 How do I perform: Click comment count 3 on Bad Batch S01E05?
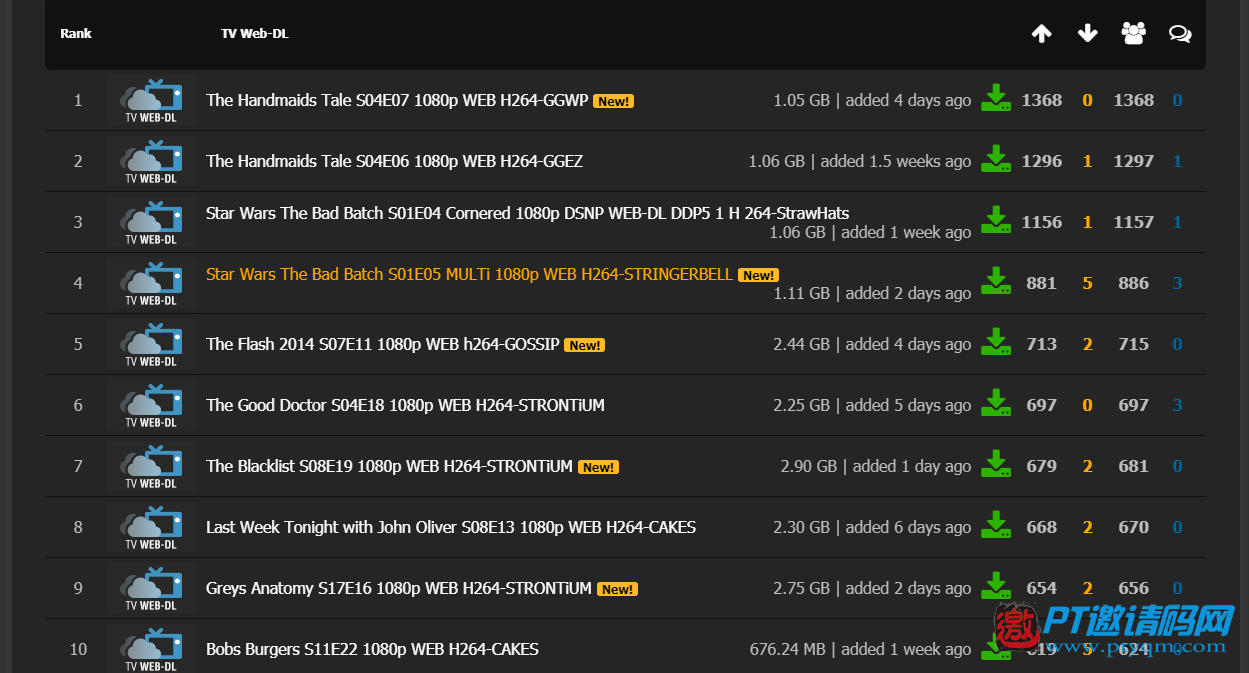coord(1177,283)
